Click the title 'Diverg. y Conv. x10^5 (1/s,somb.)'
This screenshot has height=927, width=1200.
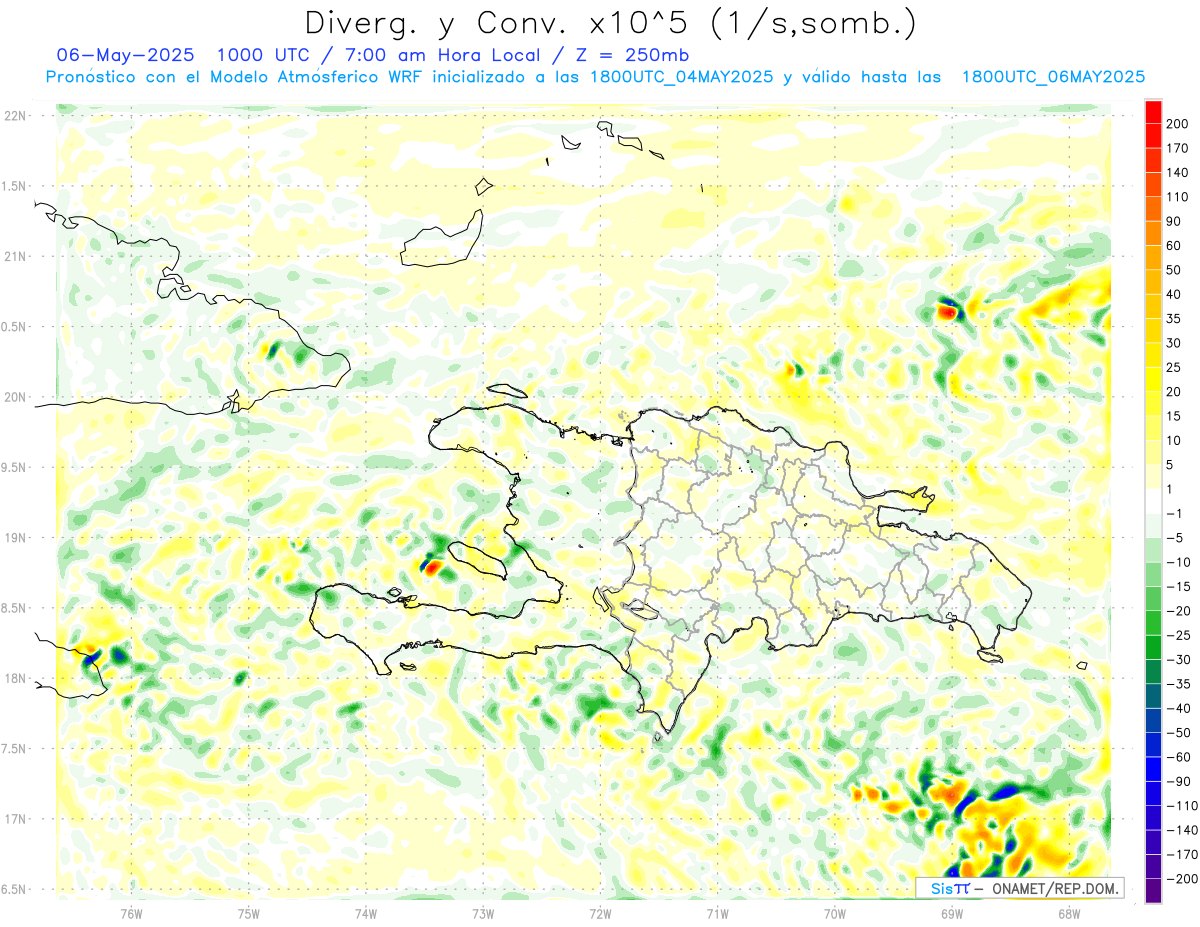coord(610,23)
